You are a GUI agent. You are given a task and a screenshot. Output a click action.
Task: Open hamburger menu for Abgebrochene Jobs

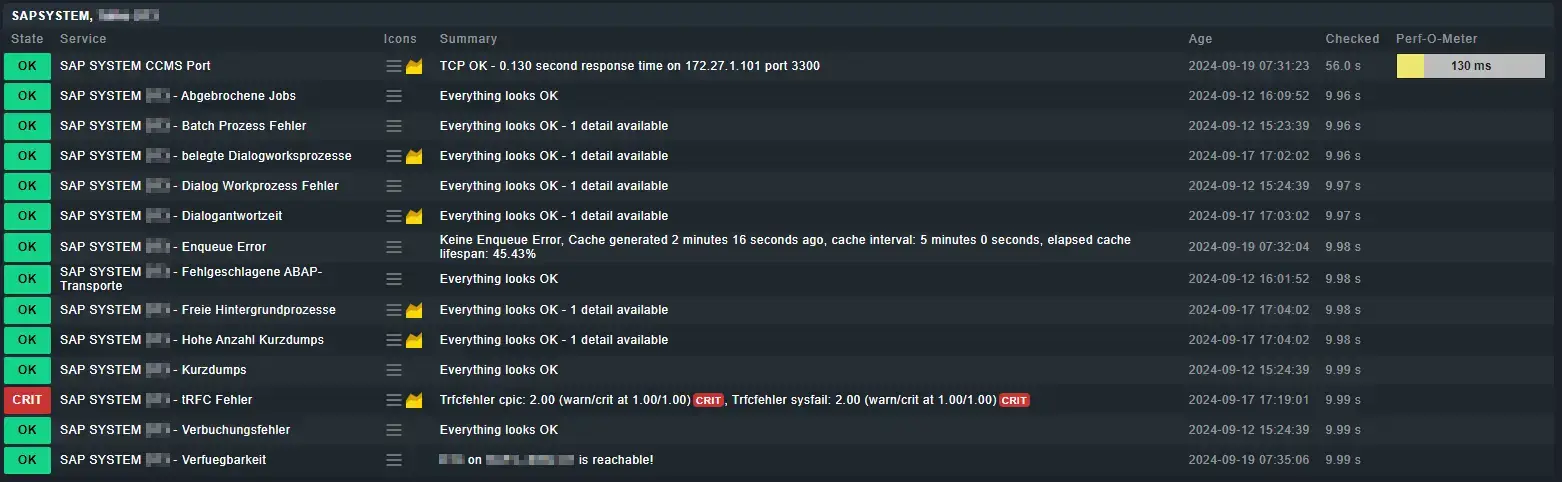coord(394,96)
